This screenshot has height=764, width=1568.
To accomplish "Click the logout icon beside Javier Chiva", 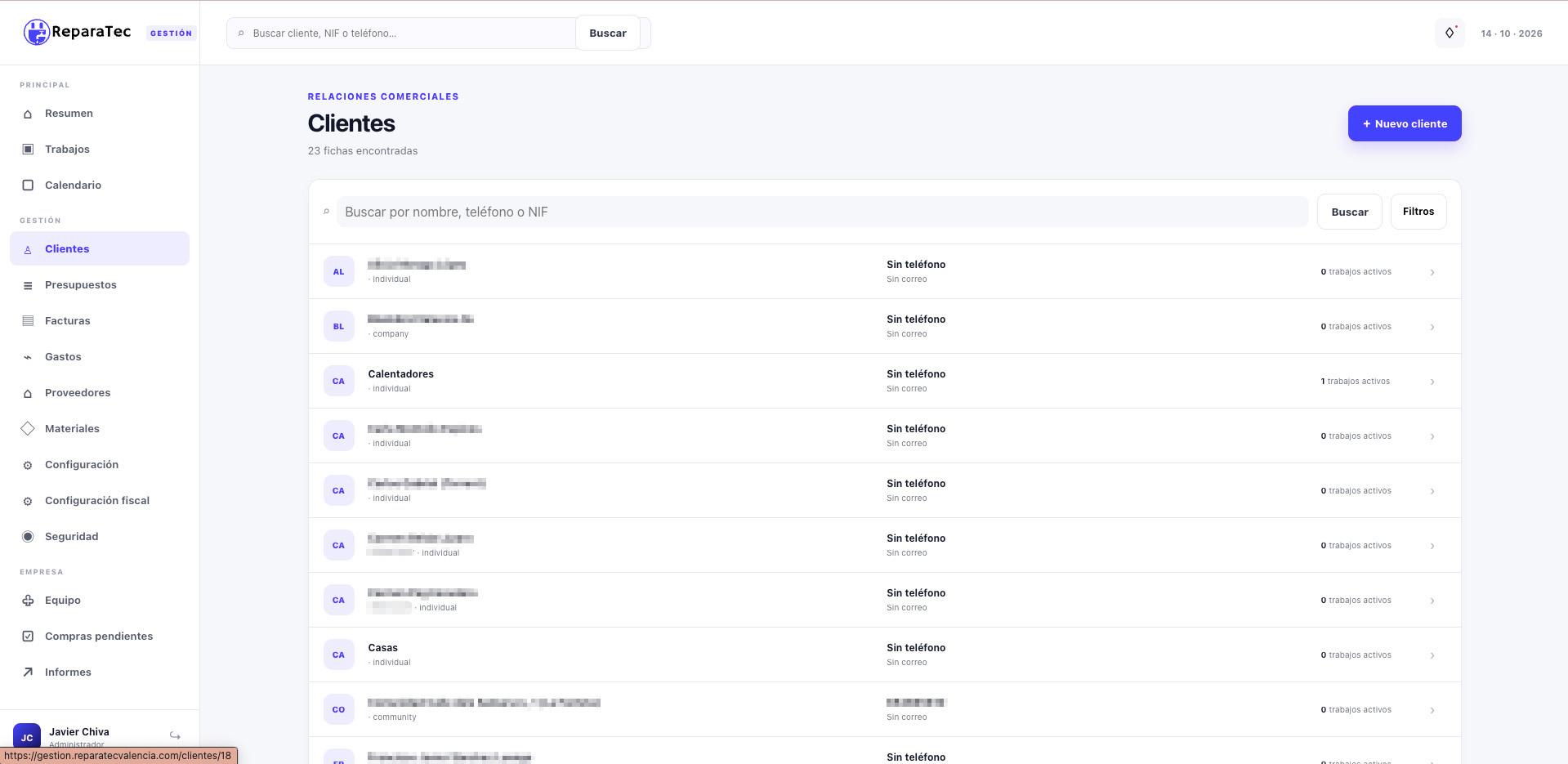I will [175, 736].
